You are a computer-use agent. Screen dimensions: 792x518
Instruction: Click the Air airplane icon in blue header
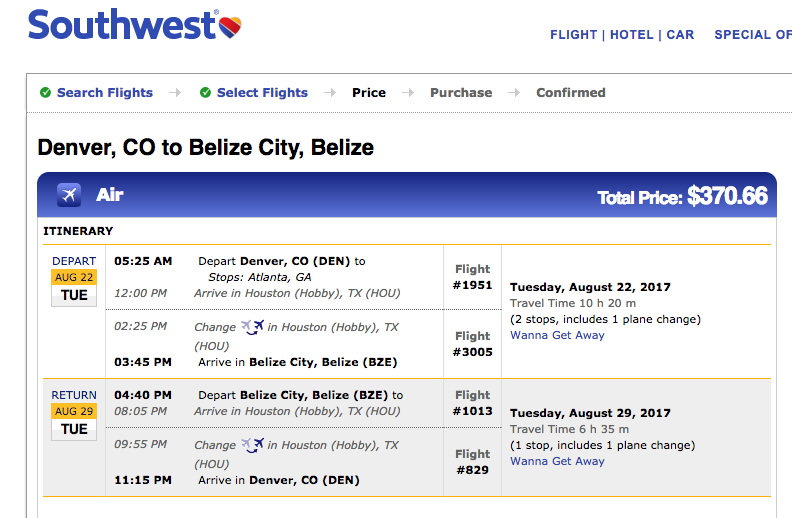(69, 195)
